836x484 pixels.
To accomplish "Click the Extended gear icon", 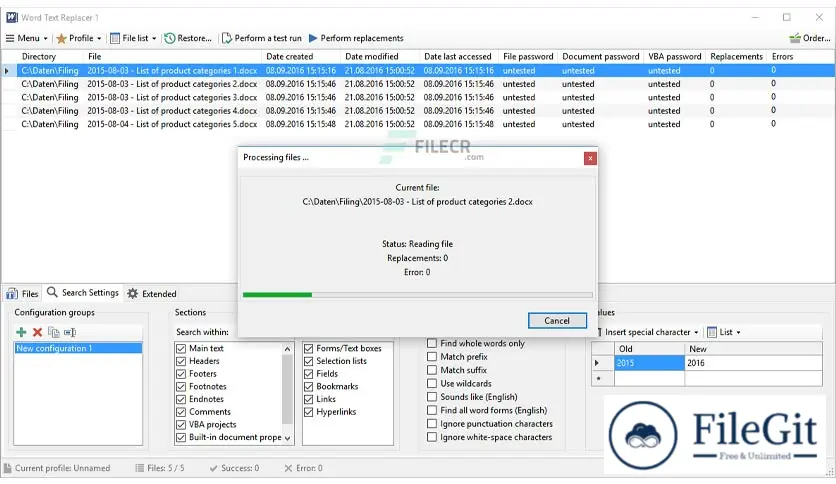I will (x=132, y=294).
